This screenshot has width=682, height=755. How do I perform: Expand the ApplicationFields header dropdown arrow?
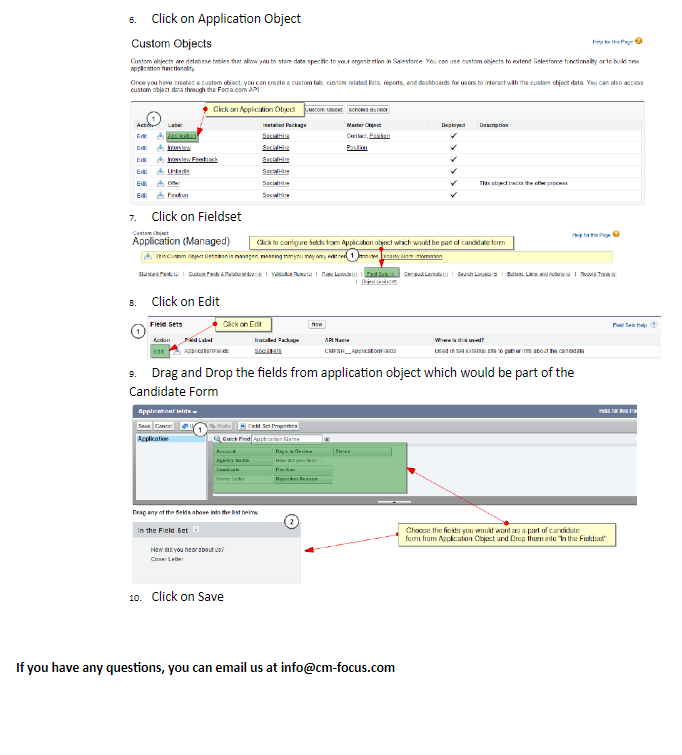(x=195, y=412)
